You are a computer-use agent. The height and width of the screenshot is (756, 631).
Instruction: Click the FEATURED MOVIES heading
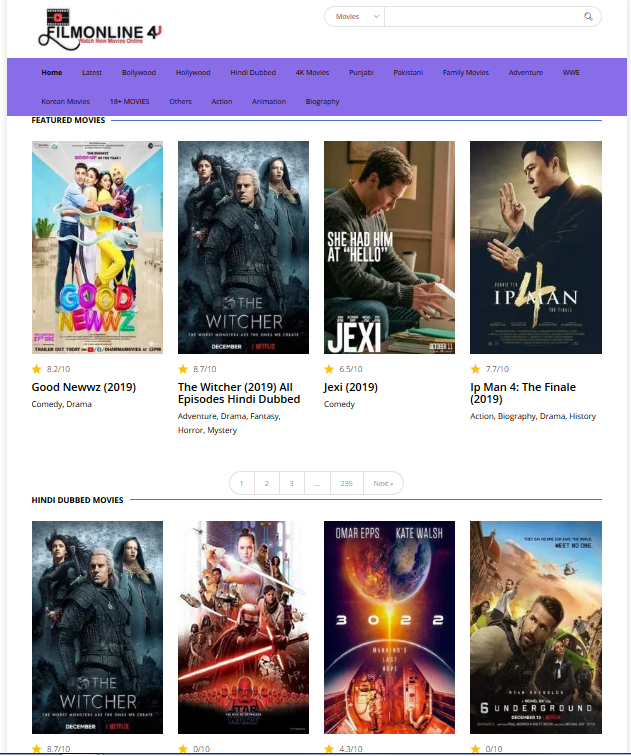pyautogui.click(x=68, y=120)
